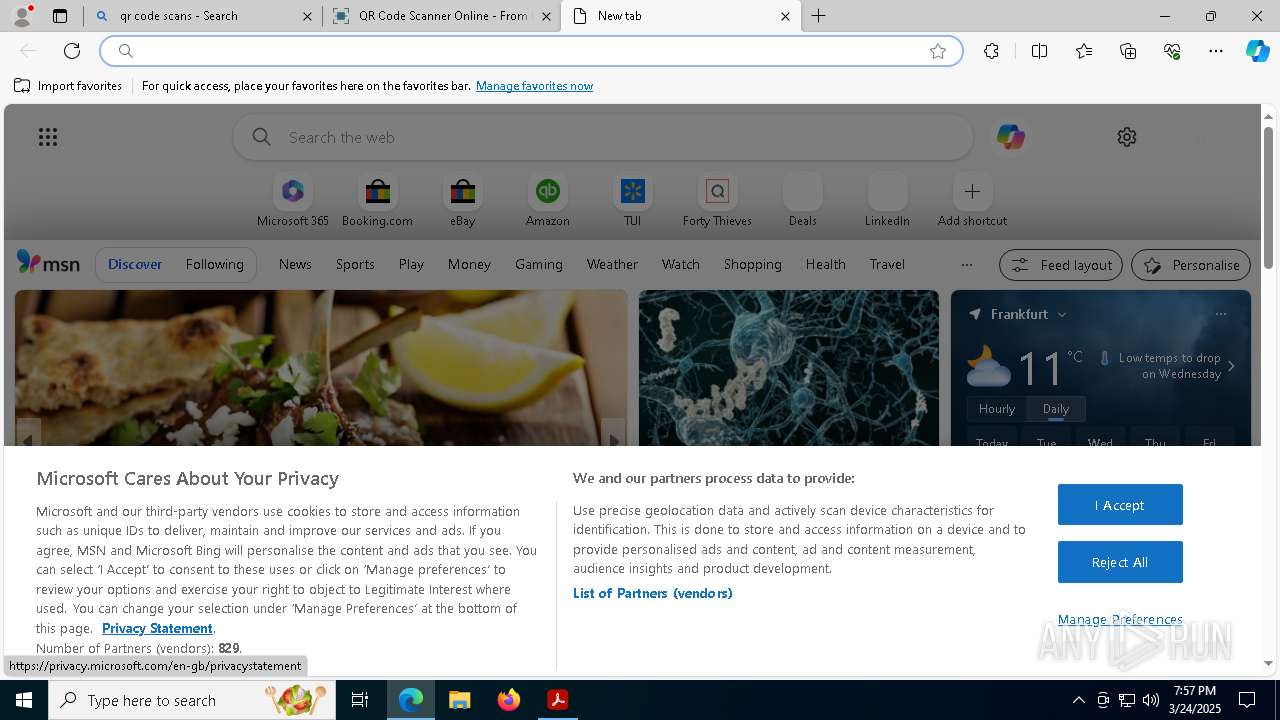The height and width of the screenshot is (720, 1280).
Task: Switch weather to Hourly view
Action: click(x=997, y=409)
